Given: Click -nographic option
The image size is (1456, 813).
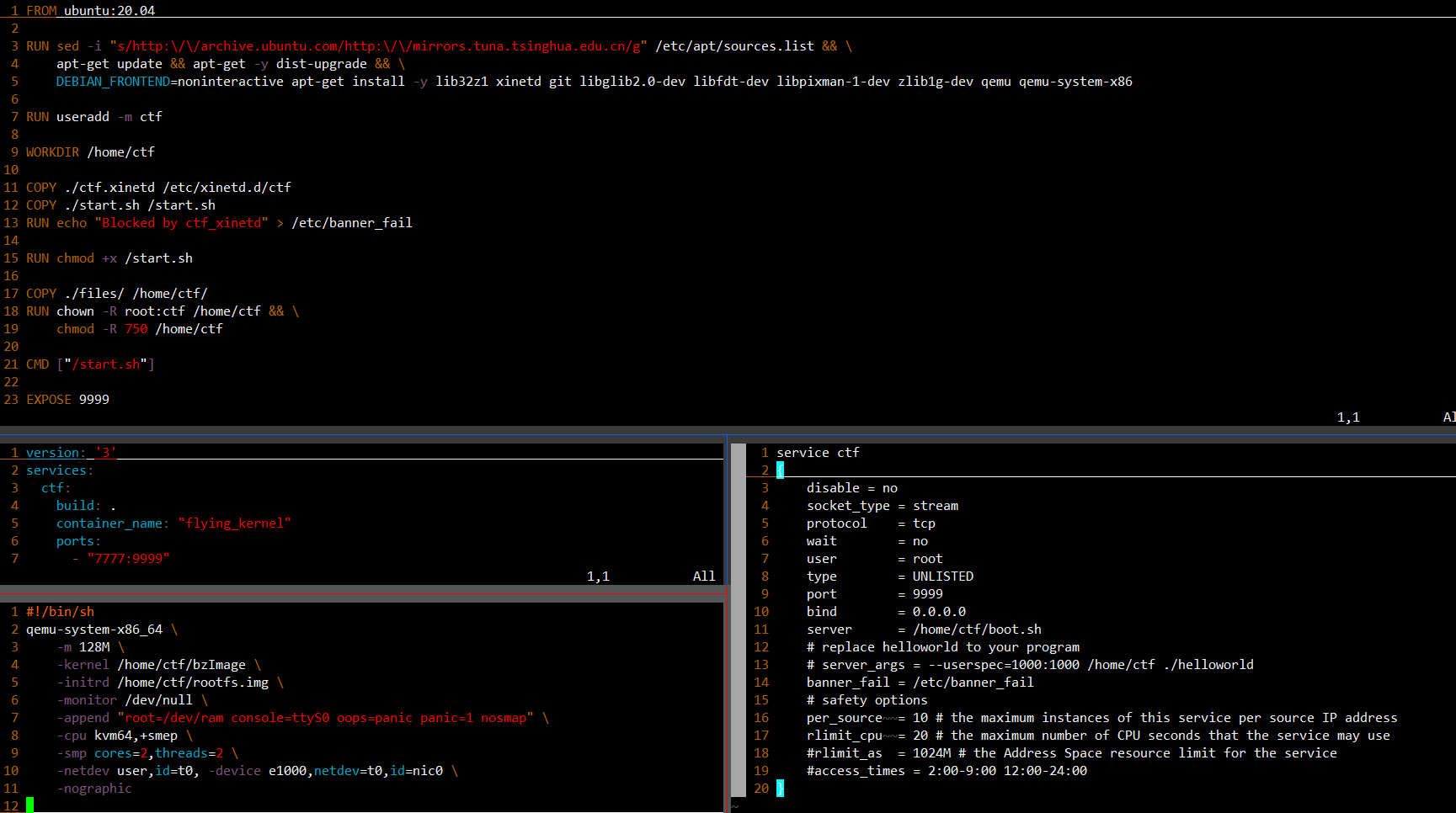Looking at the screenshot, I should [x=94, y=789].
